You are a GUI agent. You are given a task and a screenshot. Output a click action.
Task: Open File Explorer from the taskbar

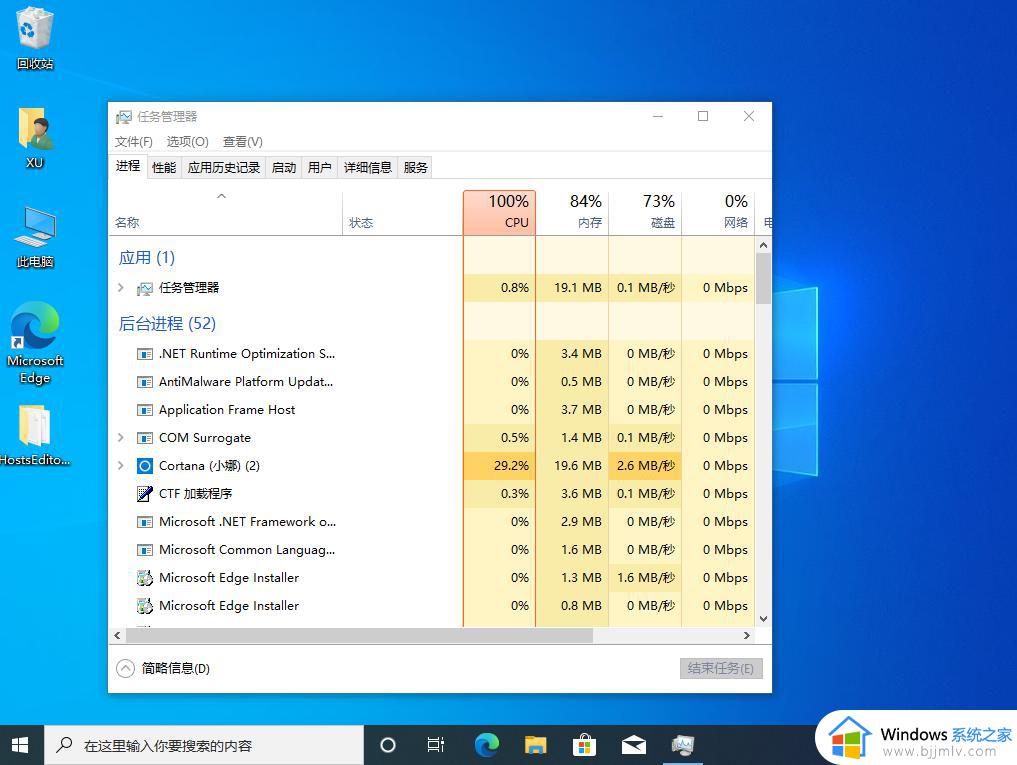[x=536, y=745]
